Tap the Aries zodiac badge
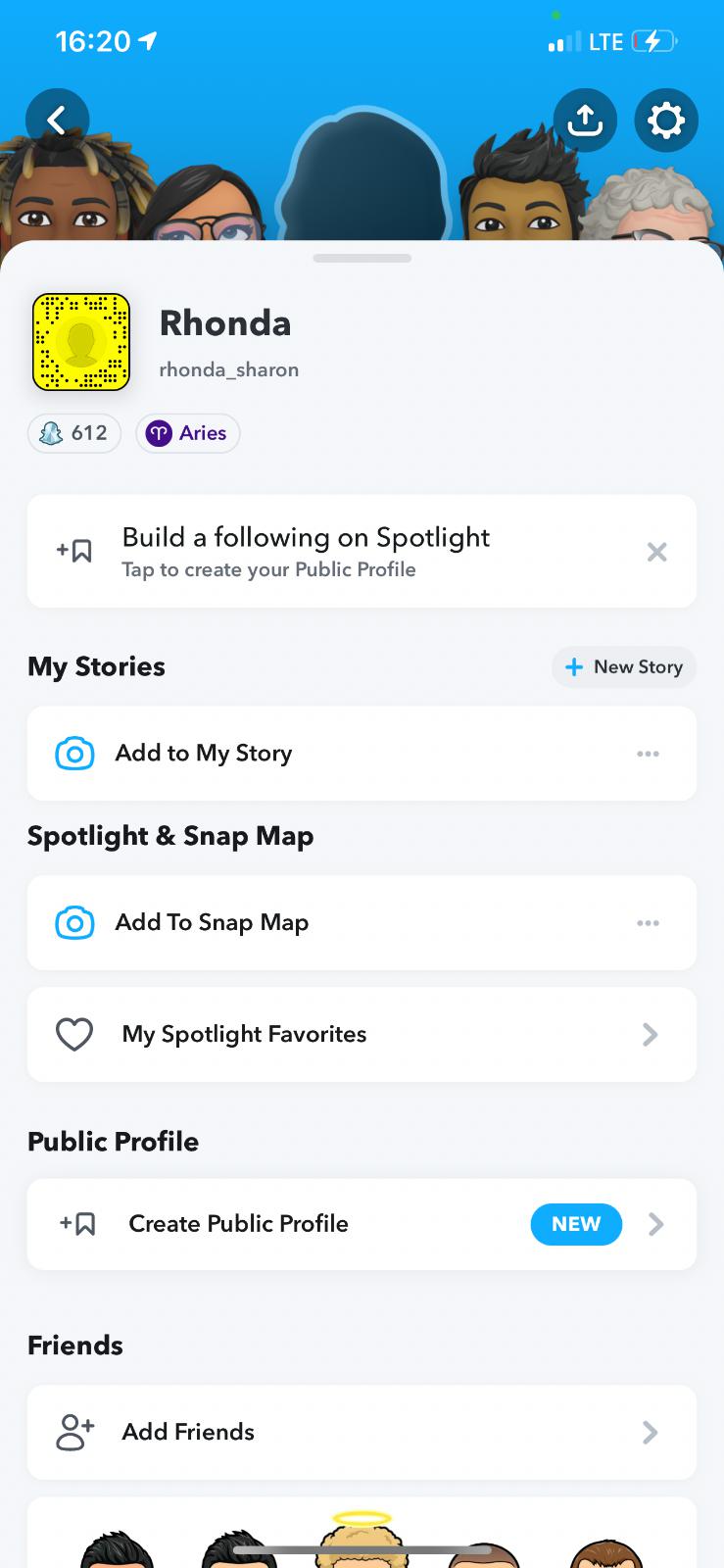The height and width of the screenshot is (1568, 724). (188, 433)
